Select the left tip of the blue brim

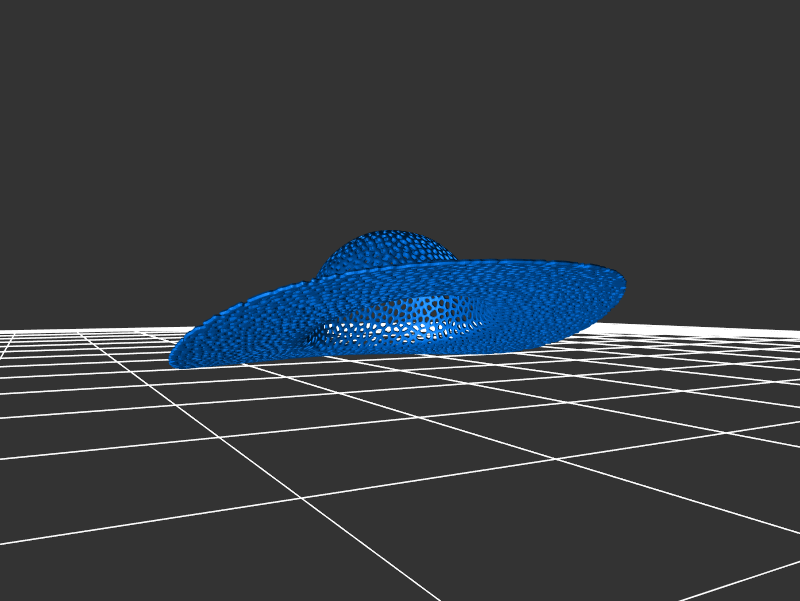click(x=174, y=358)
